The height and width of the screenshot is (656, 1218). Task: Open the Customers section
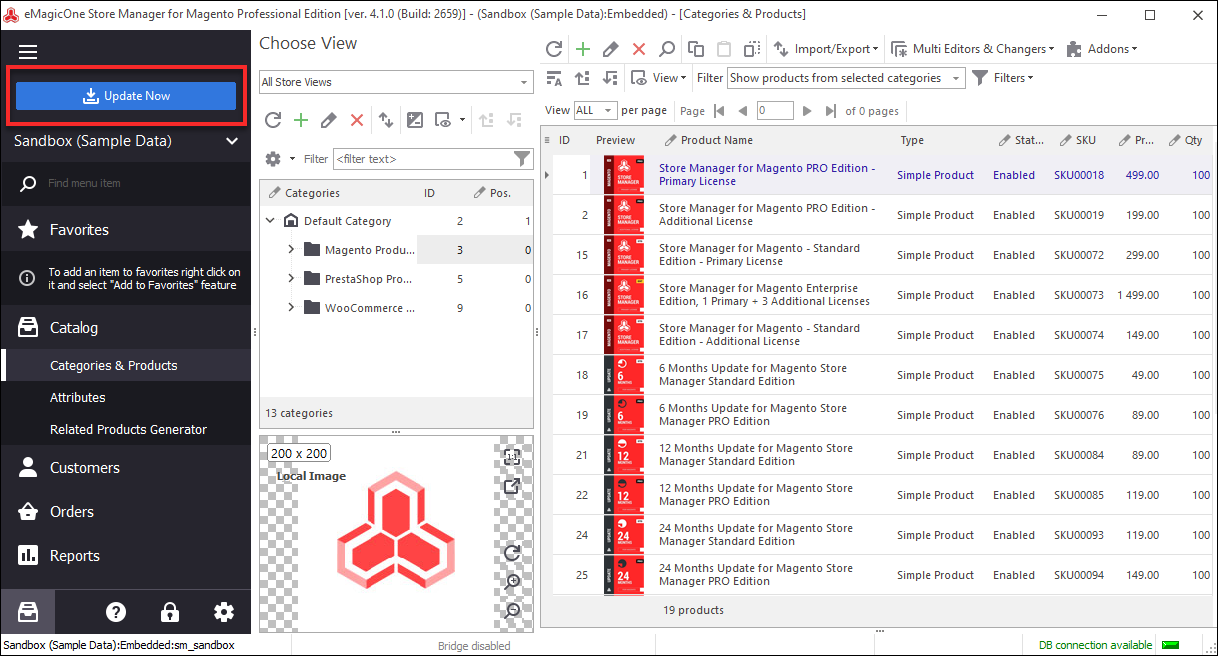coord(126,468)
